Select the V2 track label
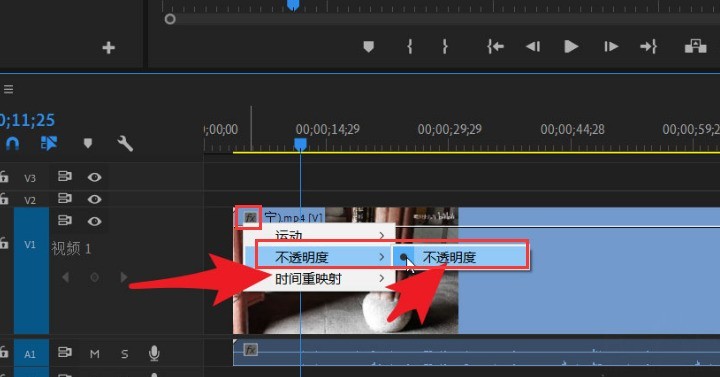The height and width of the screenshot is (377, 720). [30, 200]
